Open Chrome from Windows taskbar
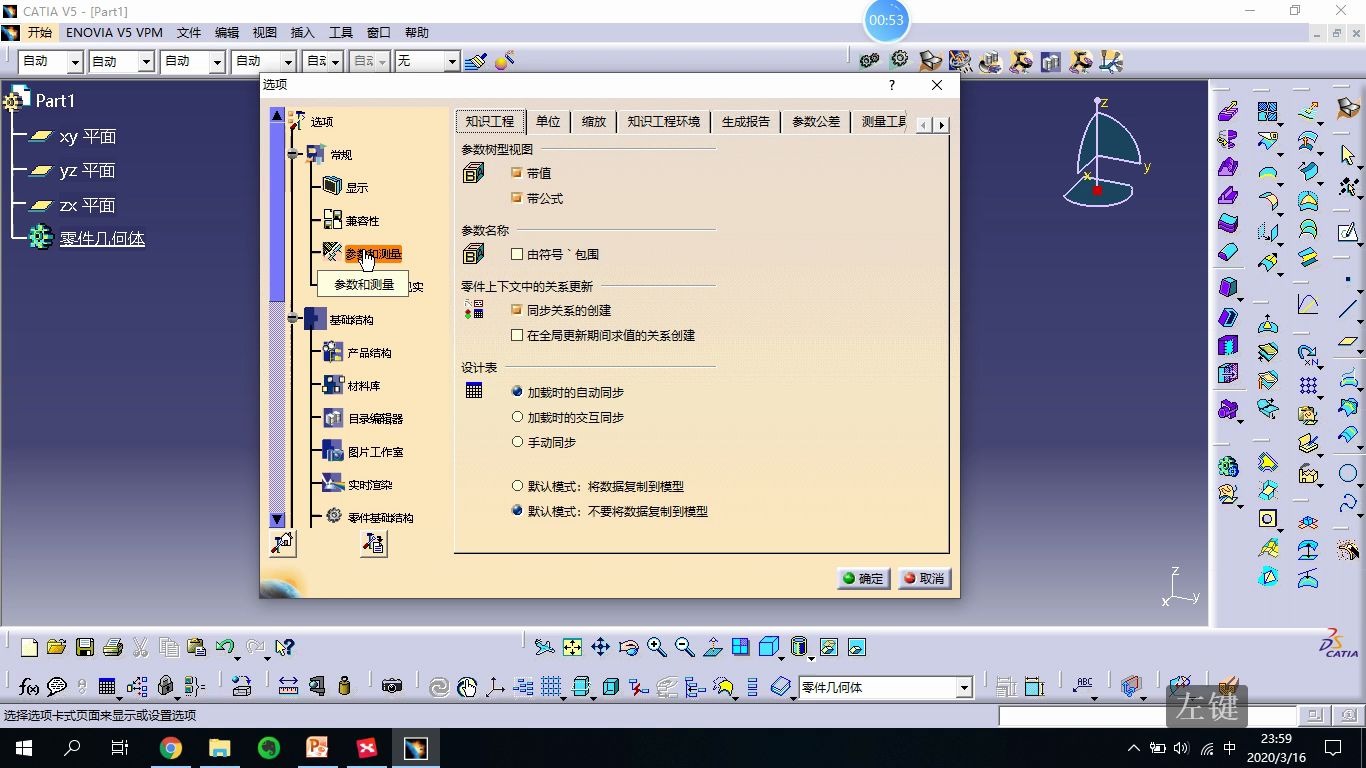Image resolution: width=1366 pixels, height=768 pixels. coord(171,748)
